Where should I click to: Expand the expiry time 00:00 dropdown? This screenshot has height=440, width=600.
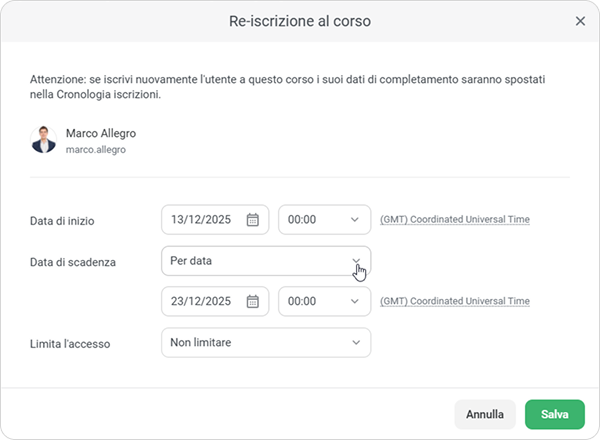(x=324, y=301)
